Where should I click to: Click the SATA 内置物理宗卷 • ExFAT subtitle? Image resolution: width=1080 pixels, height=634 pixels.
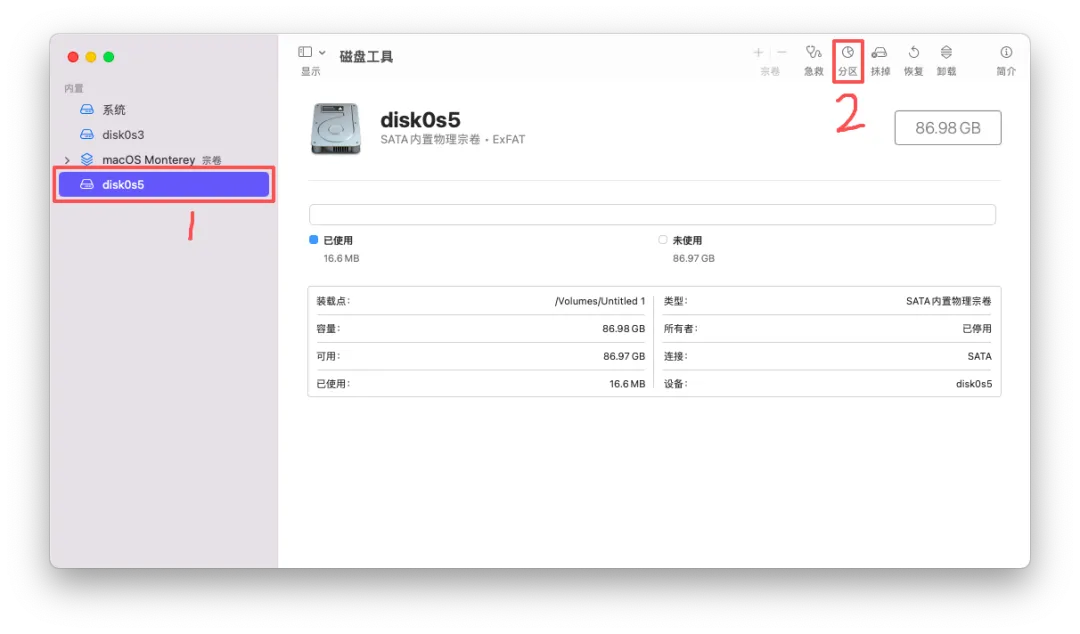[x=453, y=139]
